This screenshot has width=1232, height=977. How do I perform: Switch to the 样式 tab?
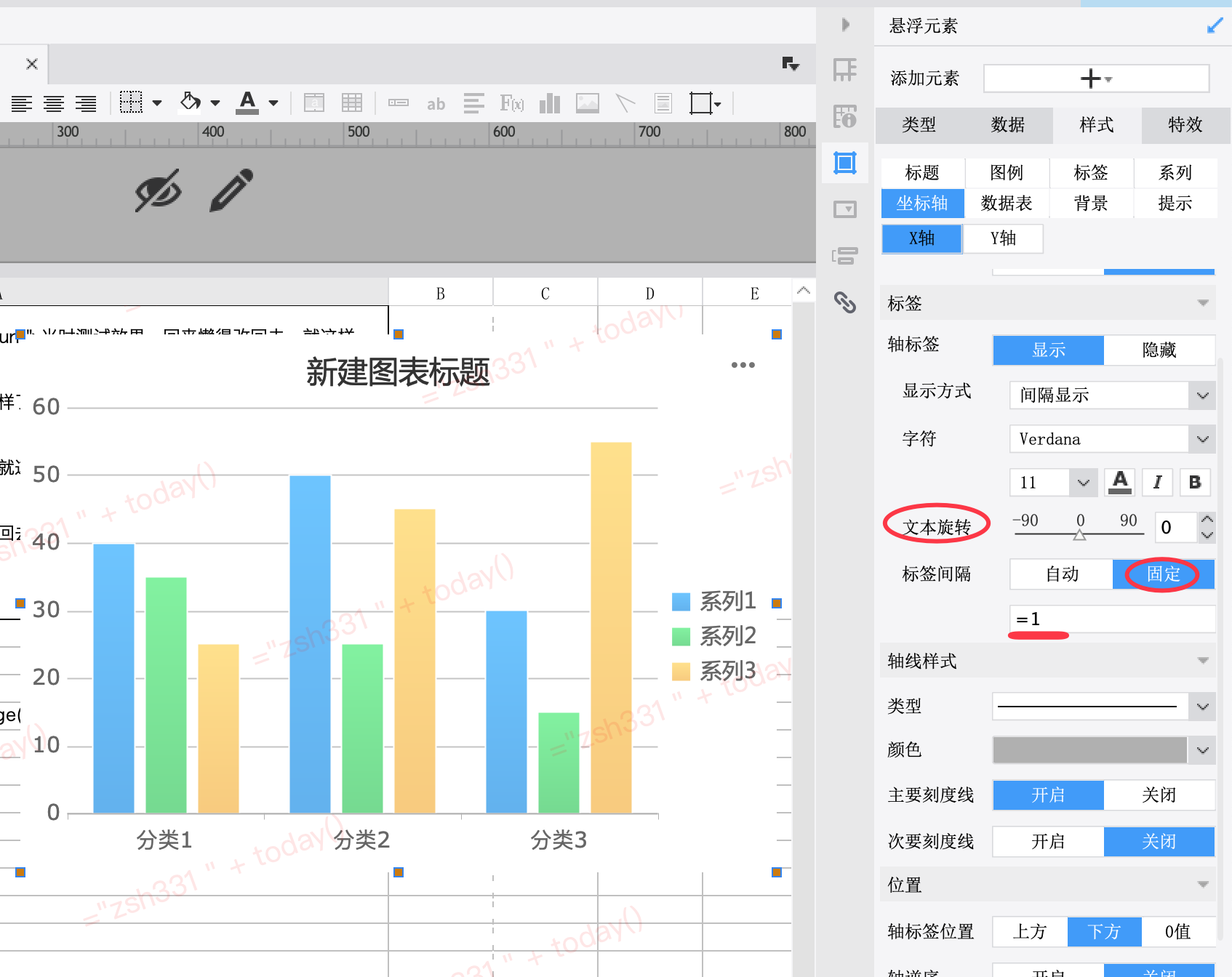click(1097, 125)
